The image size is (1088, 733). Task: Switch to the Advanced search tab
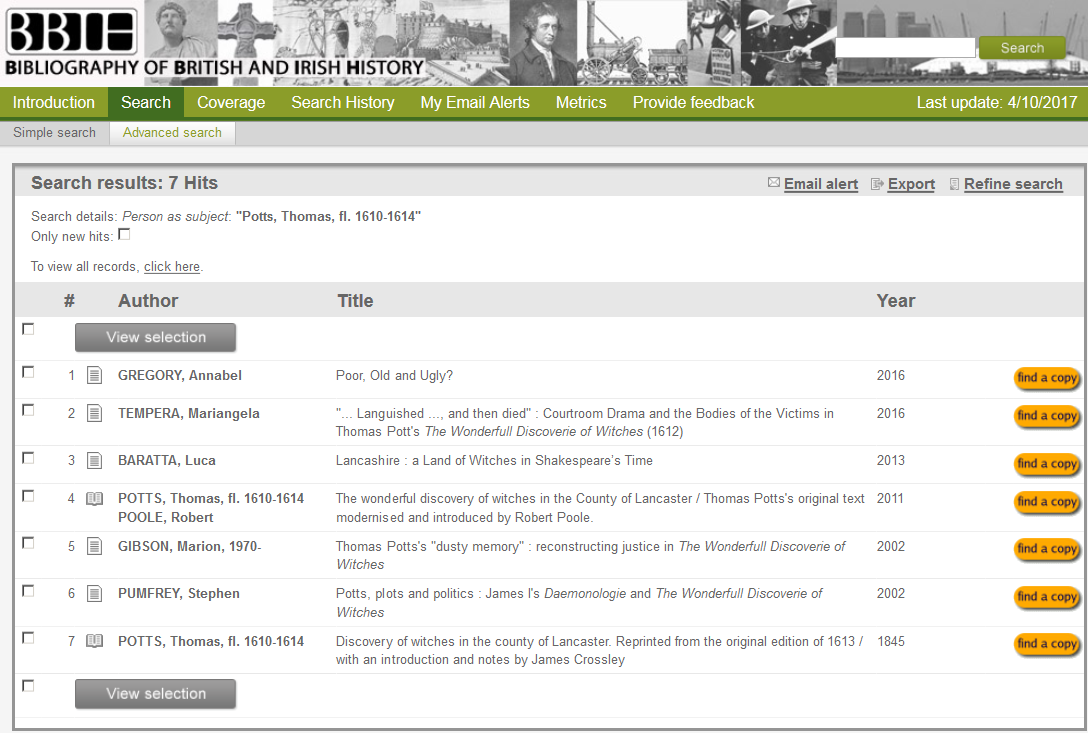click(172, 132)
